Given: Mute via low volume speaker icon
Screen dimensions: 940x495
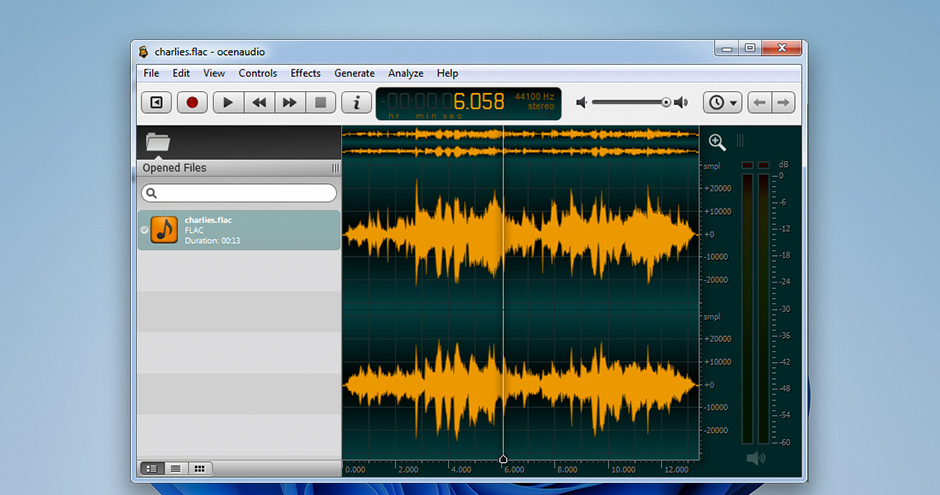Looking at the screenshot, I should tap(581, 102).
